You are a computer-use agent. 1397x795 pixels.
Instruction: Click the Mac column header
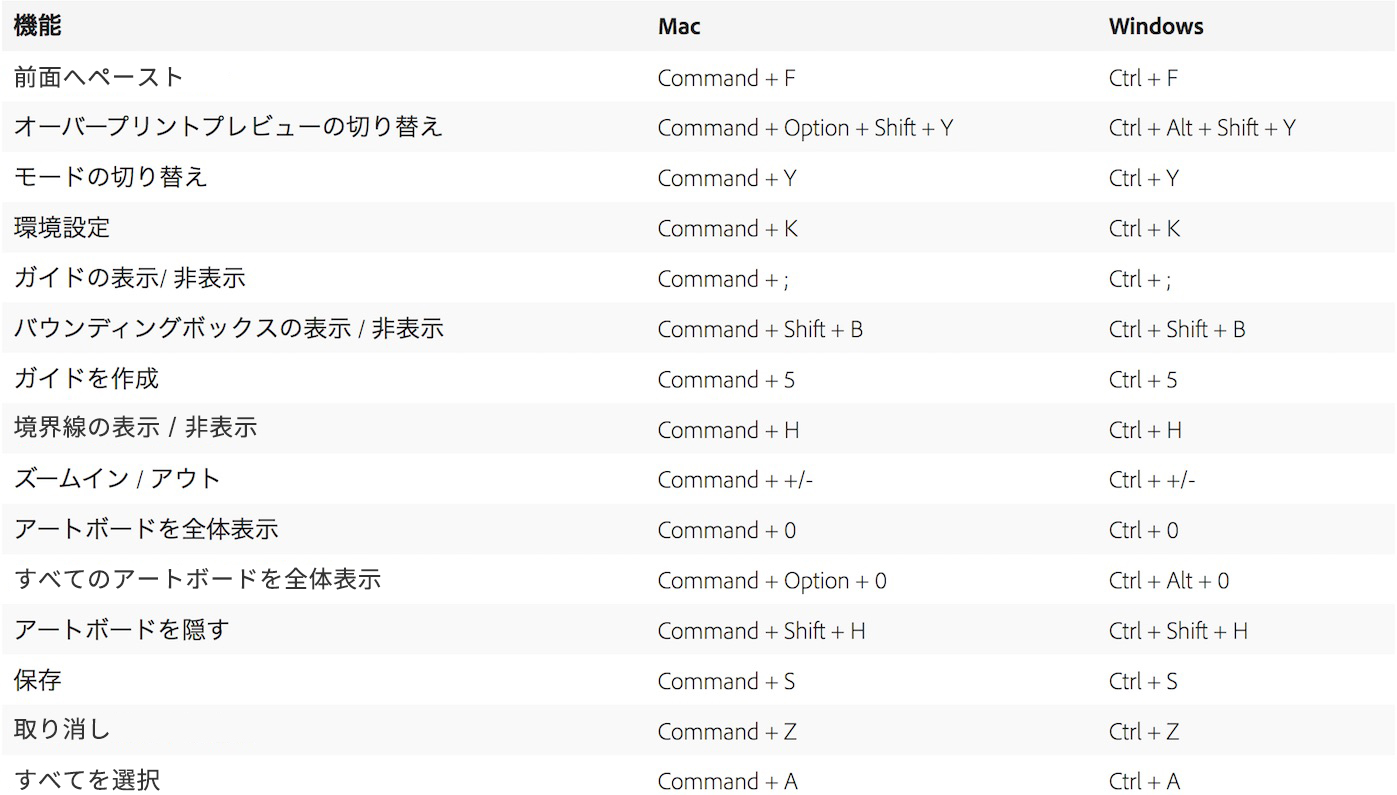pos(679,27)
